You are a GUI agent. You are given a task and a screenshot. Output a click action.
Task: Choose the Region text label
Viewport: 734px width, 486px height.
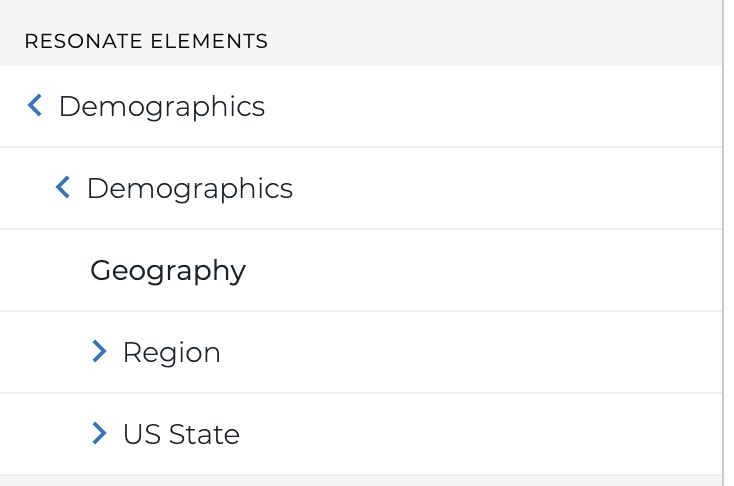[x=171, y=353]
